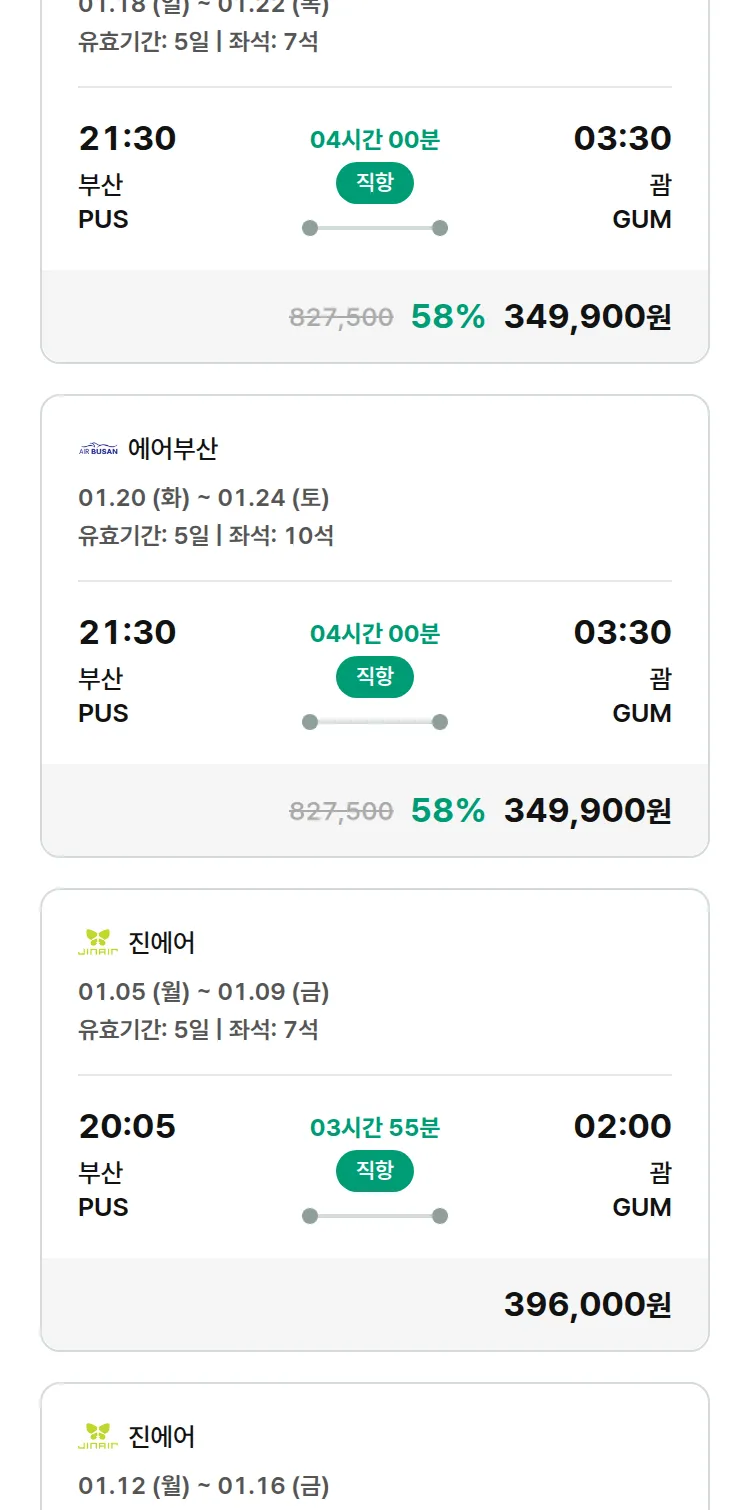This screenshot has height=1510, width=750.
Task: Click the Jin Air logo on the 01.12 flight card
Action: click(x=98, y=1436)
